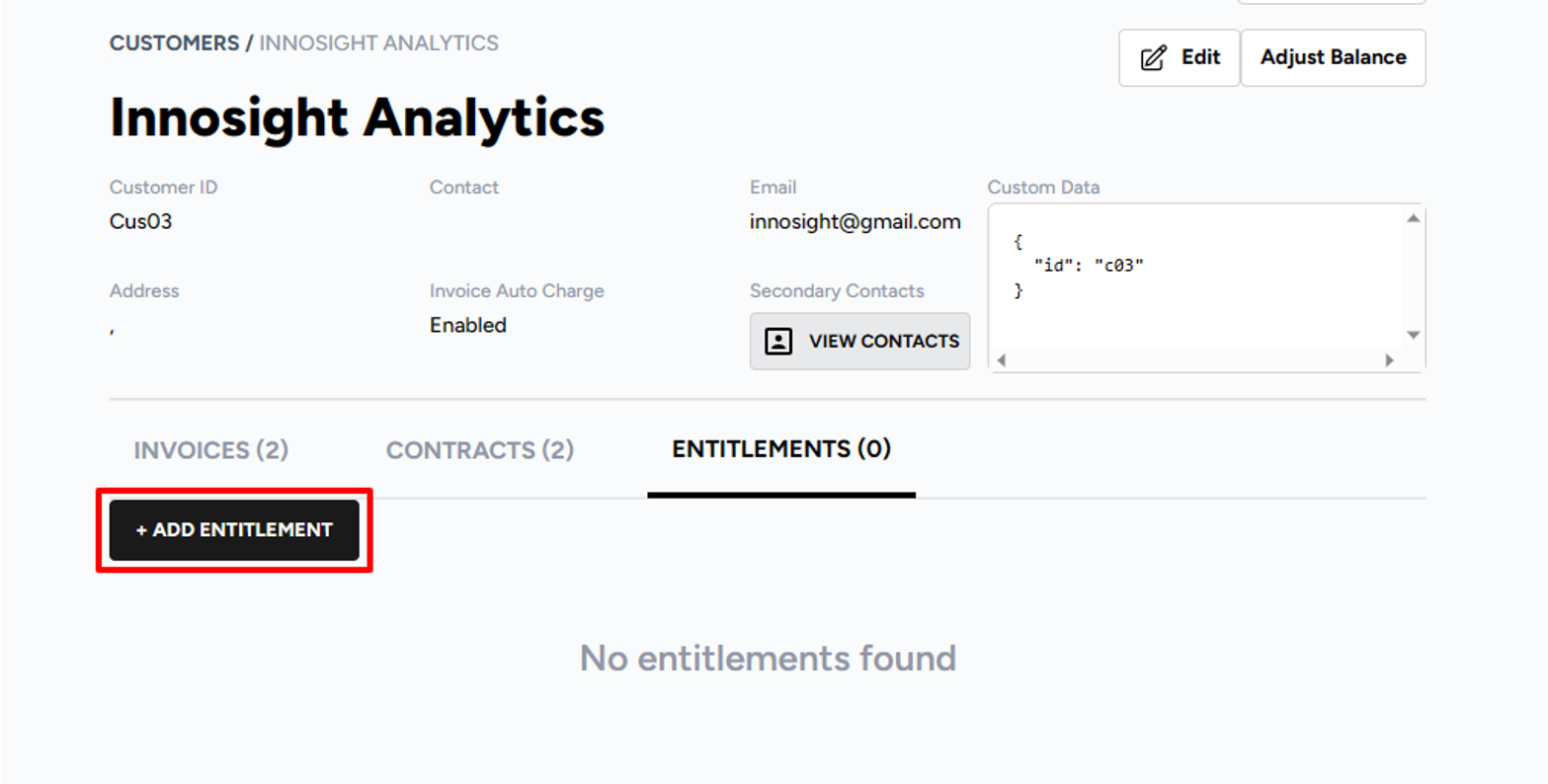The image size is (1548, 784).
Task: Click the Custom Data scroll left arrow
Action: pyautogui.click(x=1001, y=360)
